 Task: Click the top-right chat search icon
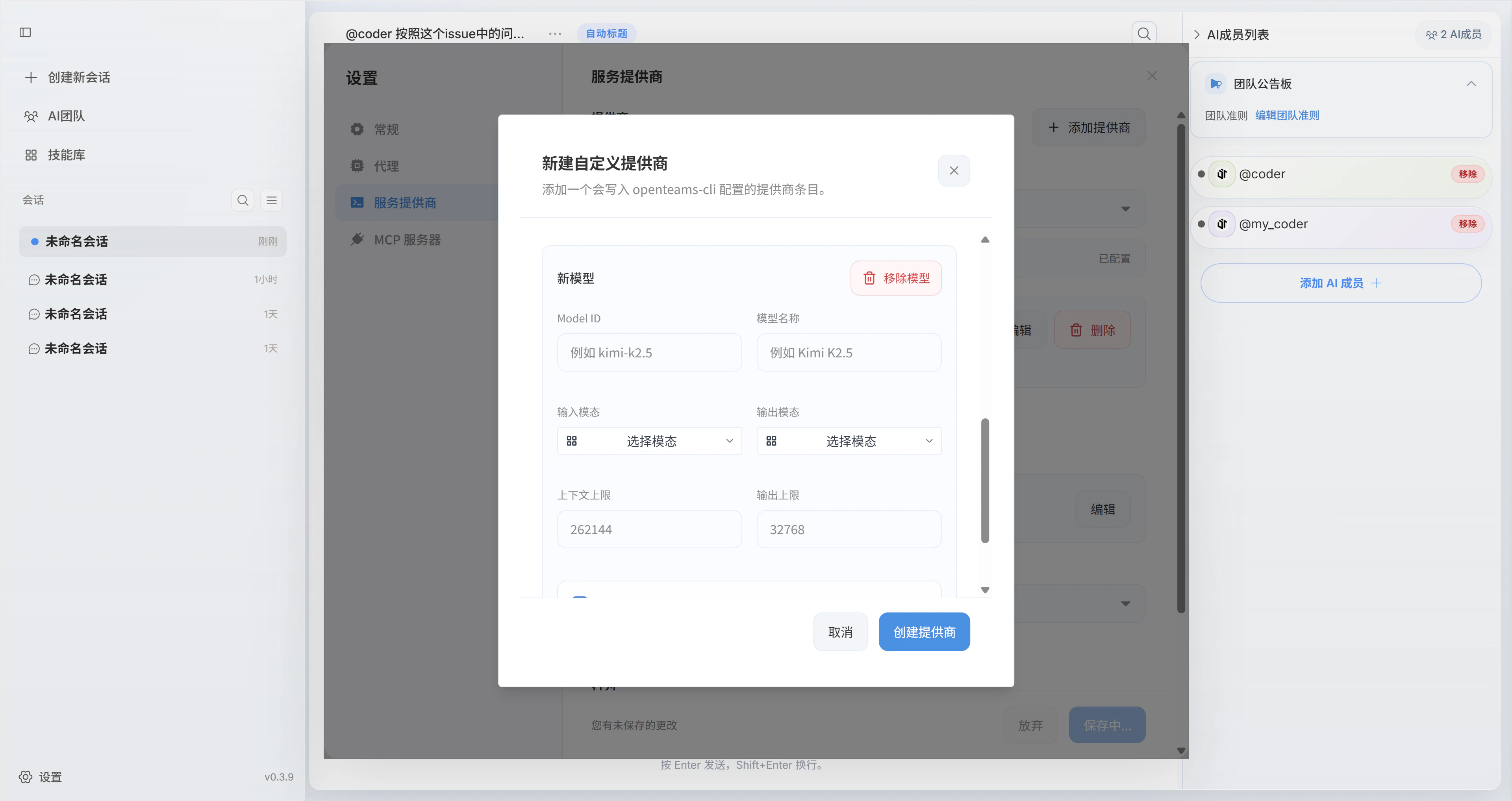tap(1143, 33)
